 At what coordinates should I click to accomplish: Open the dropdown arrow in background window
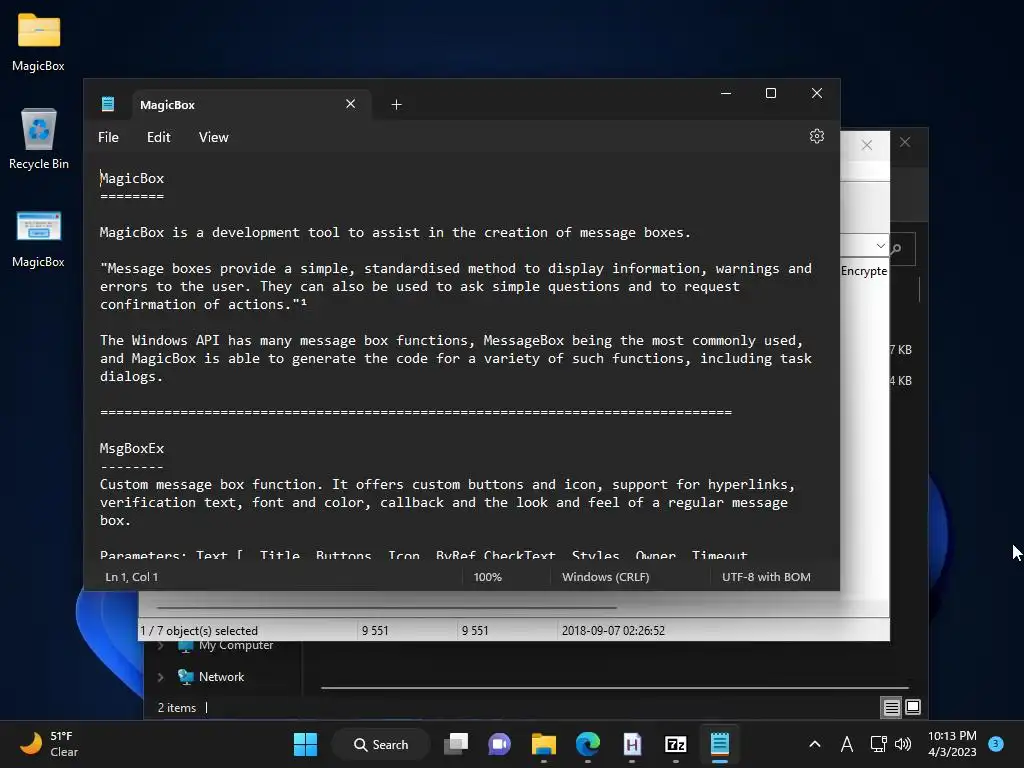[x=880, y=246]
